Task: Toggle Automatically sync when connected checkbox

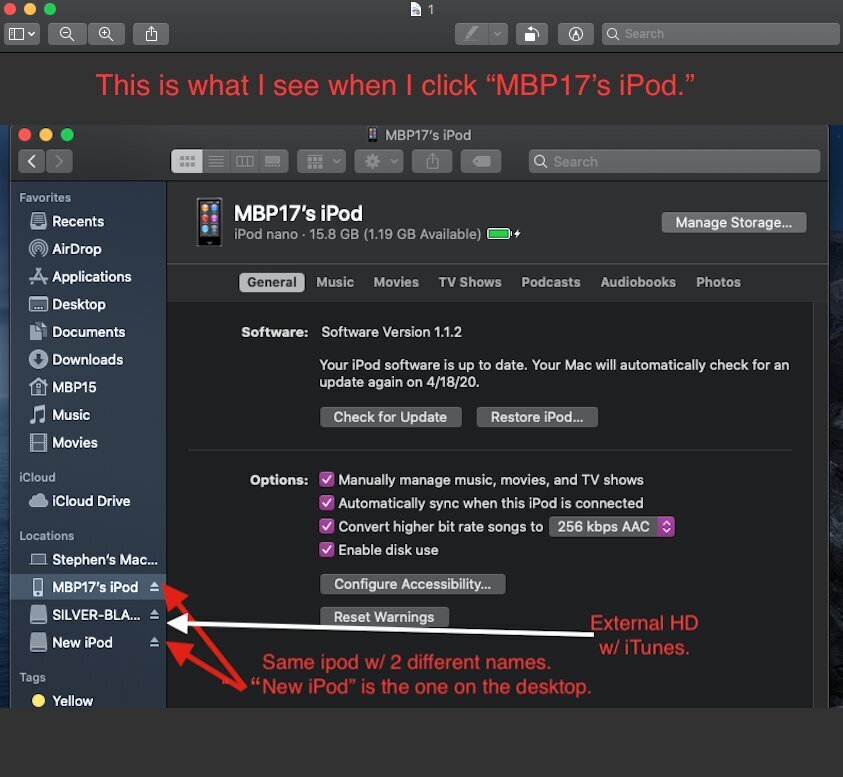Action: 326,503
